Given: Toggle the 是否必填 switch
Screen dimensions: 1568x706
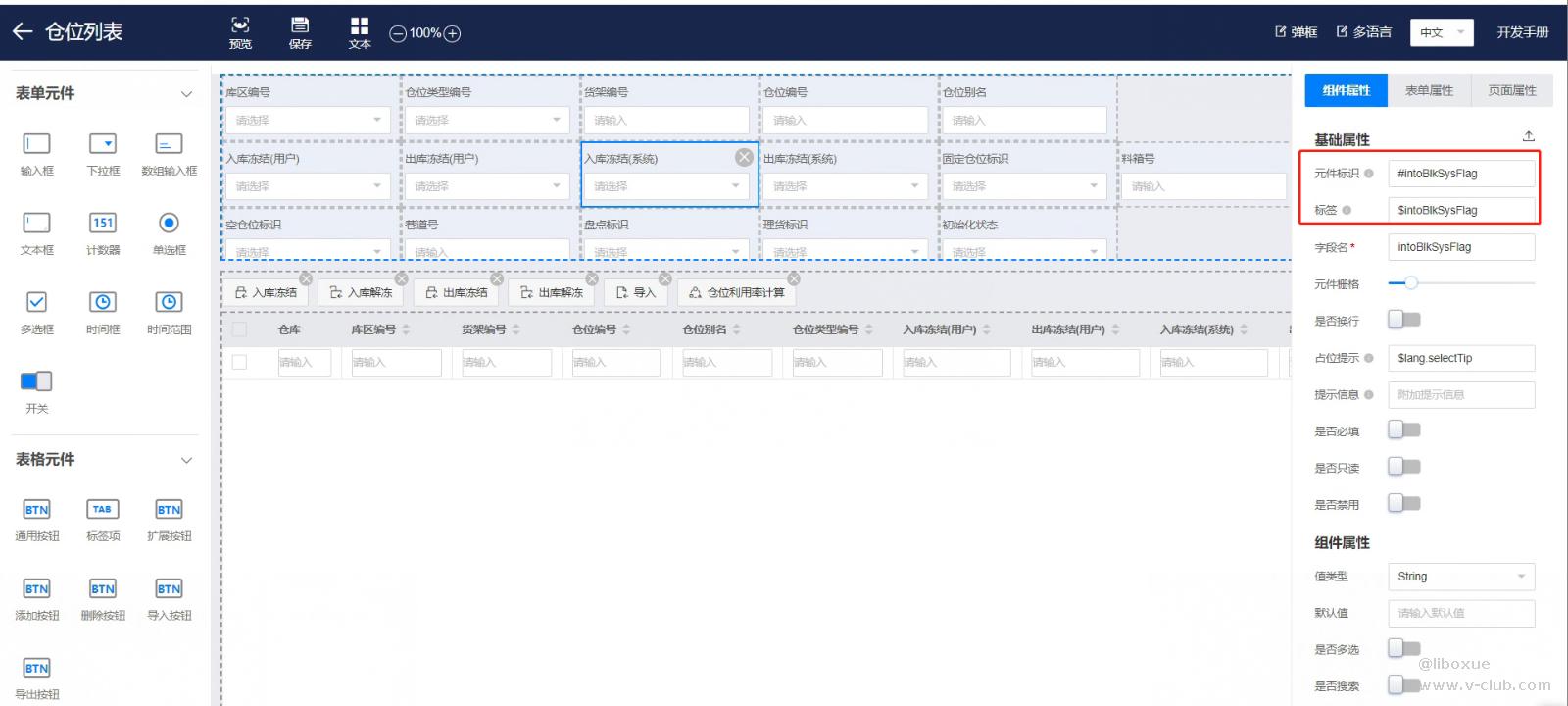Looking at the screenshot, I should tap(1403, 430).
